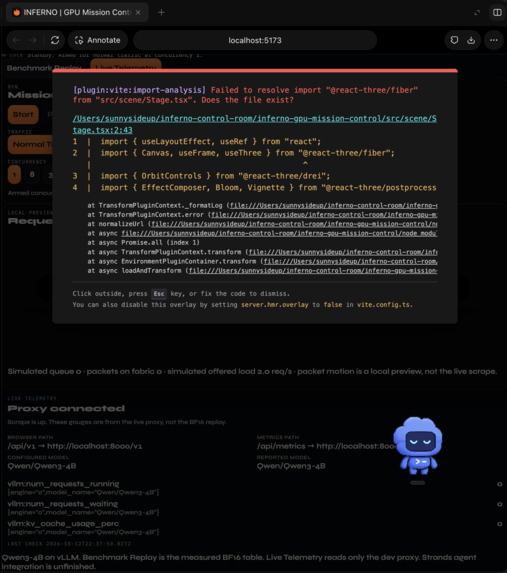Open the normalizeUrl file link
Image resolution: width=507 pixels, height=573 pixels.
point(294,224)
